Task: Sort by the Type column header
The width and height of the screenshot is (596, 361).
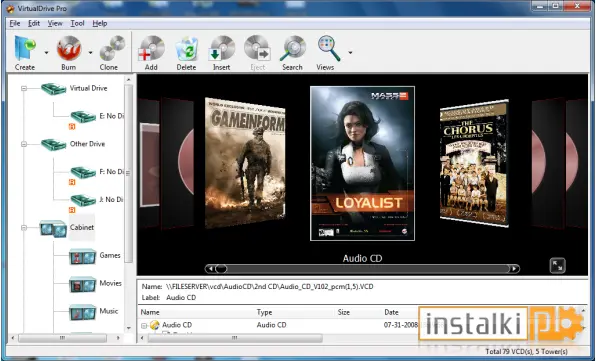Action: [x=264, y=312]
